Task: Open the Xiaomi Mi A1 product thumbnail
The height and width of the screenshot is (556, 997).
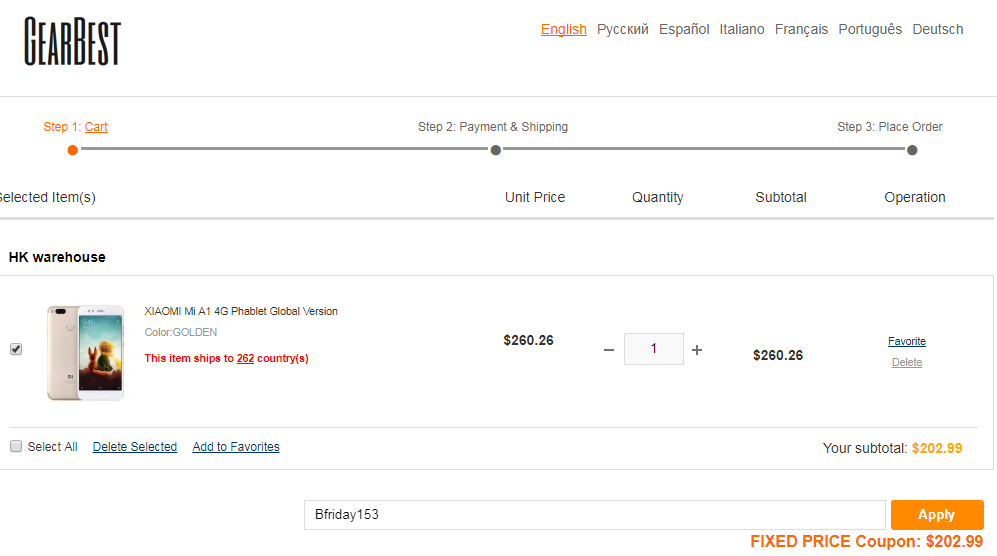Action: (x=85, y=352)
